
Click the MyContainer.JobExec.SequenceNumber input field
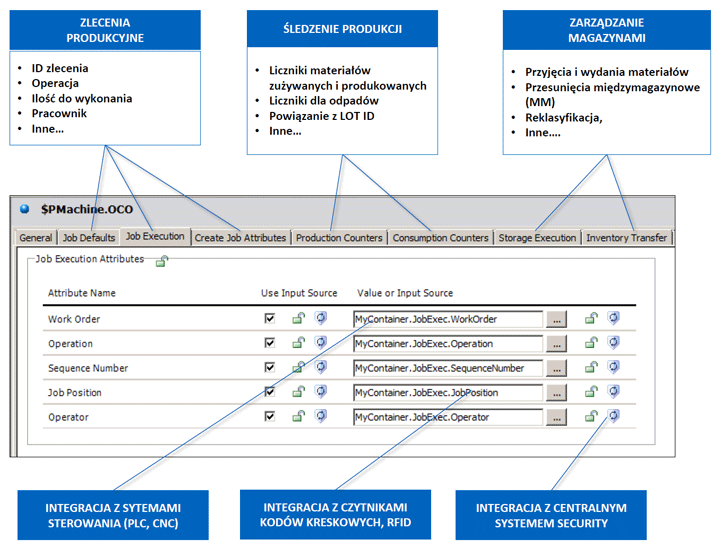pos(447,368)
